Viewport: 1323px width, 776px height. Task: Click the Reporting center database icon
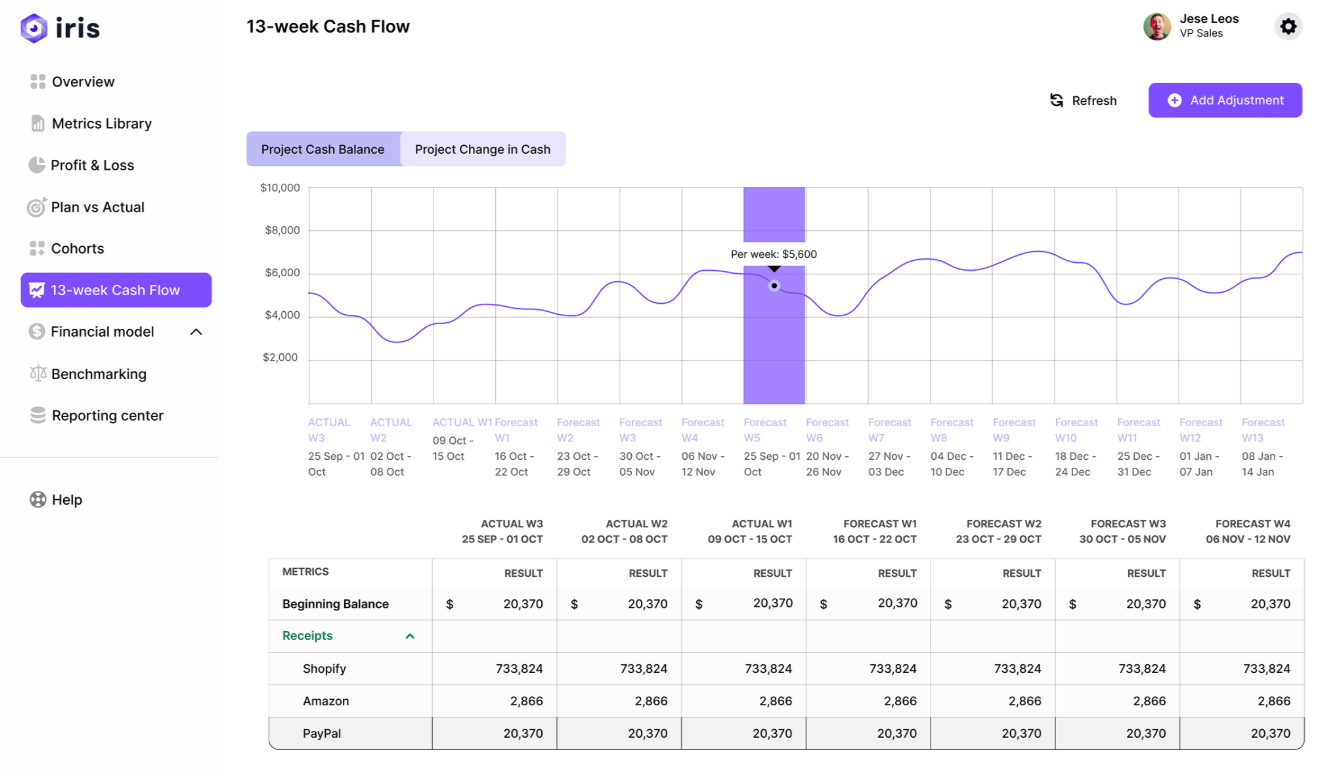coord(38,415)
